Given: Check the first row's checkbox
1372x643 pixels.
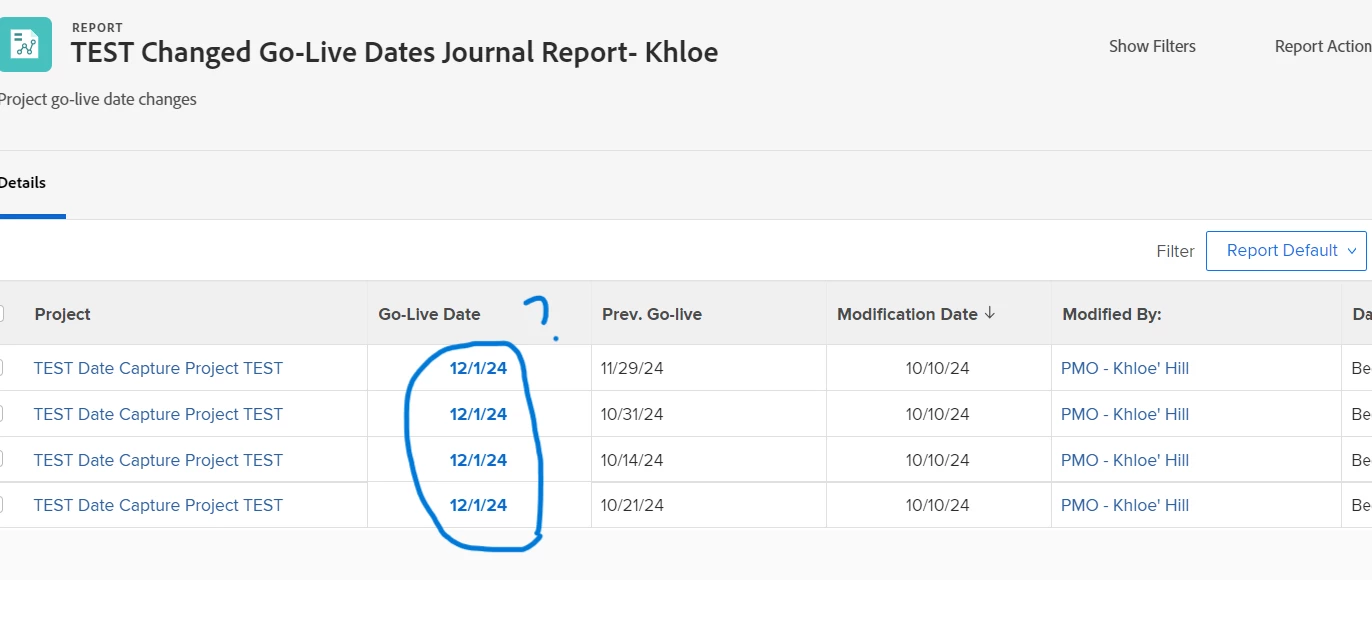Looking at the screenshot, I should 1,368.
